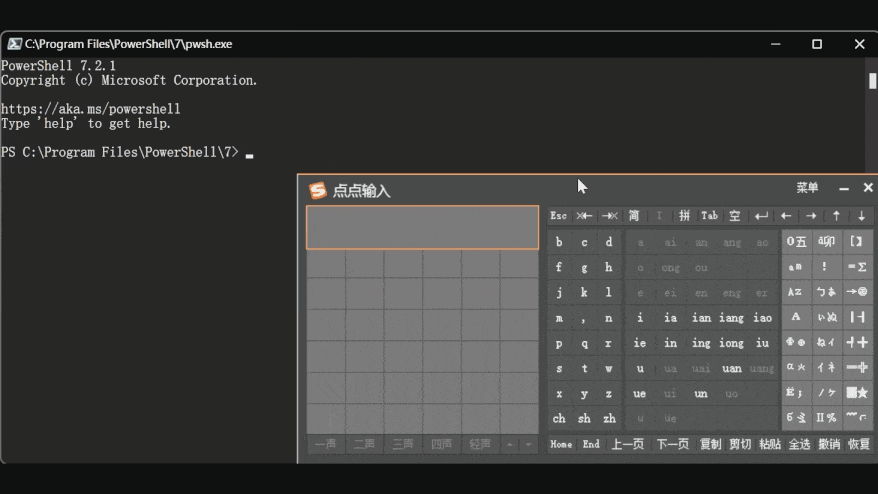Image resolution: width=878 pixels, height=494 pixels.
Task: Open the PowerShell window icon menu
Action: coord(14,44)
